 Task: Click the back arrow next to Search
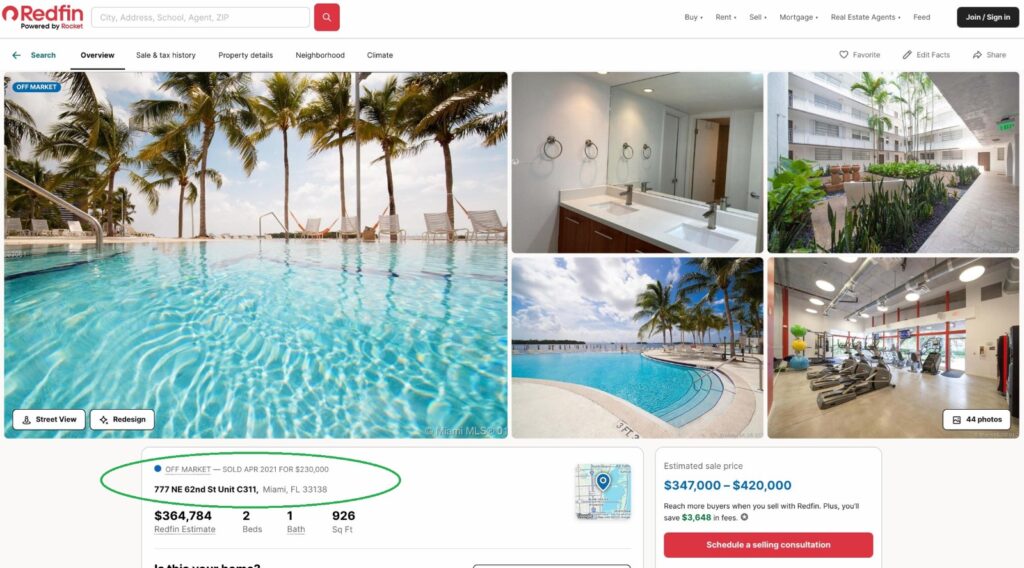(16, 55)
